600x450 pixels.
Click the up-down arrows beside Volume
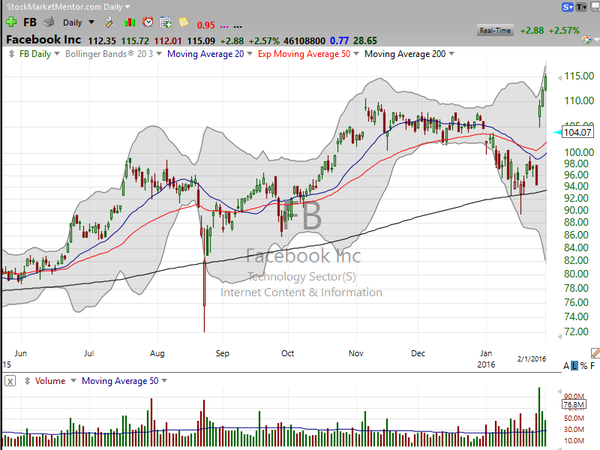coord(27,381)
